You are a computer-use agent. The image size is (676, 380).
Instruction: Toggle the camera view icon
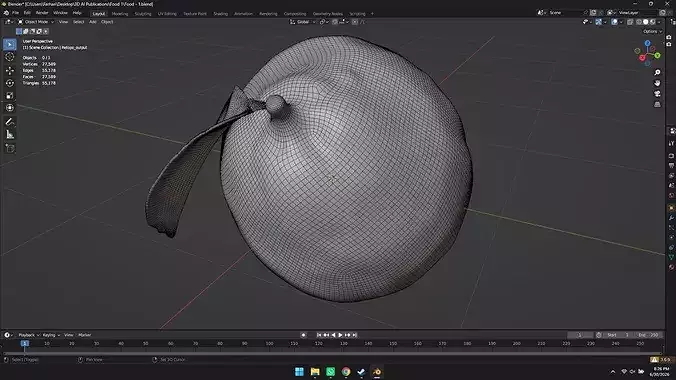(657, 94)
